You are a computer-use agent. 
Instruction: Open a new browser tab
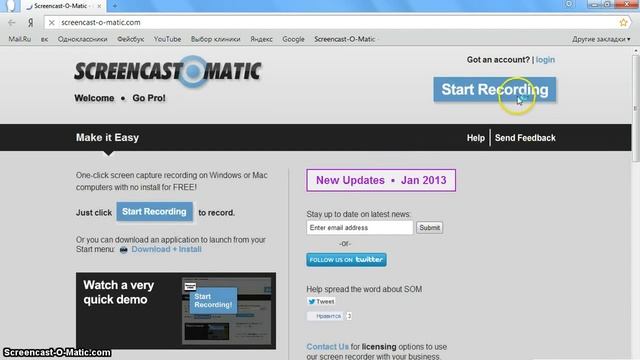pos(115,6)
